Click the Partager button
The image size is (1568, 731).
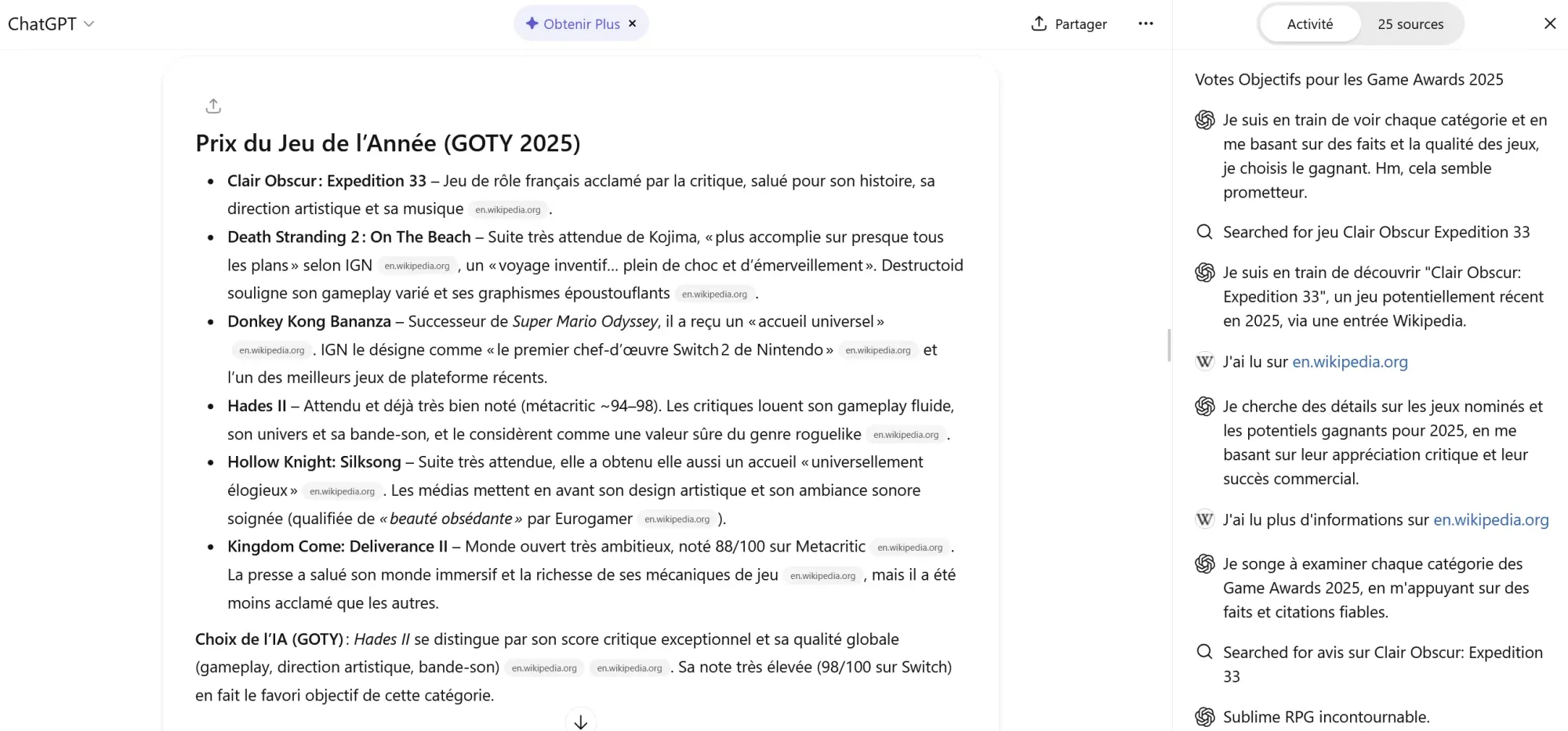coord(1069,24)
